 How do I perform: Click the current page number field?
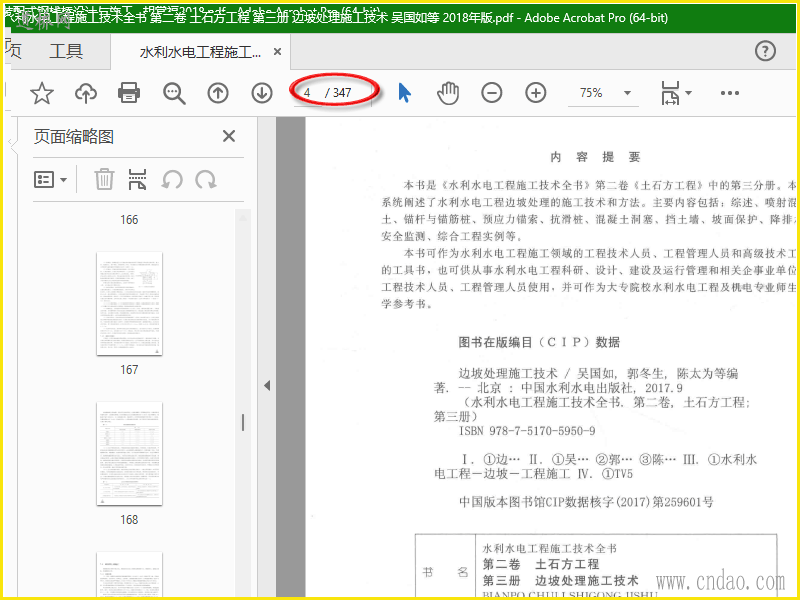(308, 93)
